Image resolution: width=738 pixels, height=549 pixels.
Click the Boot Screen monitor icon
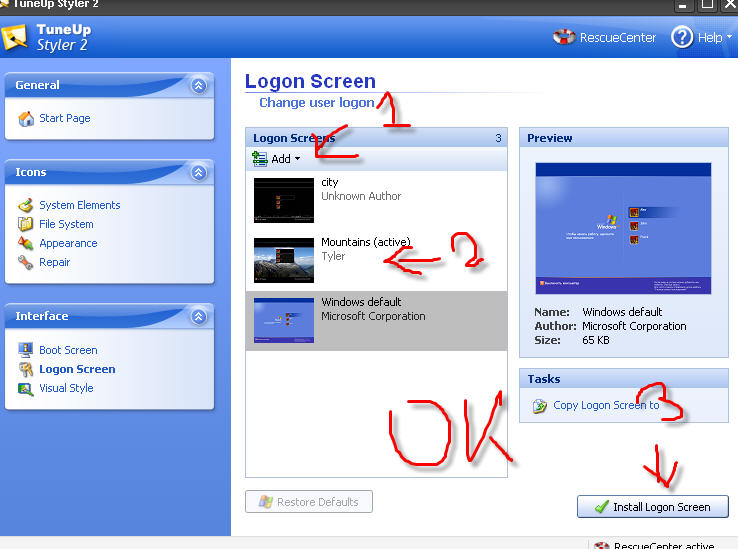click(25, 350)
